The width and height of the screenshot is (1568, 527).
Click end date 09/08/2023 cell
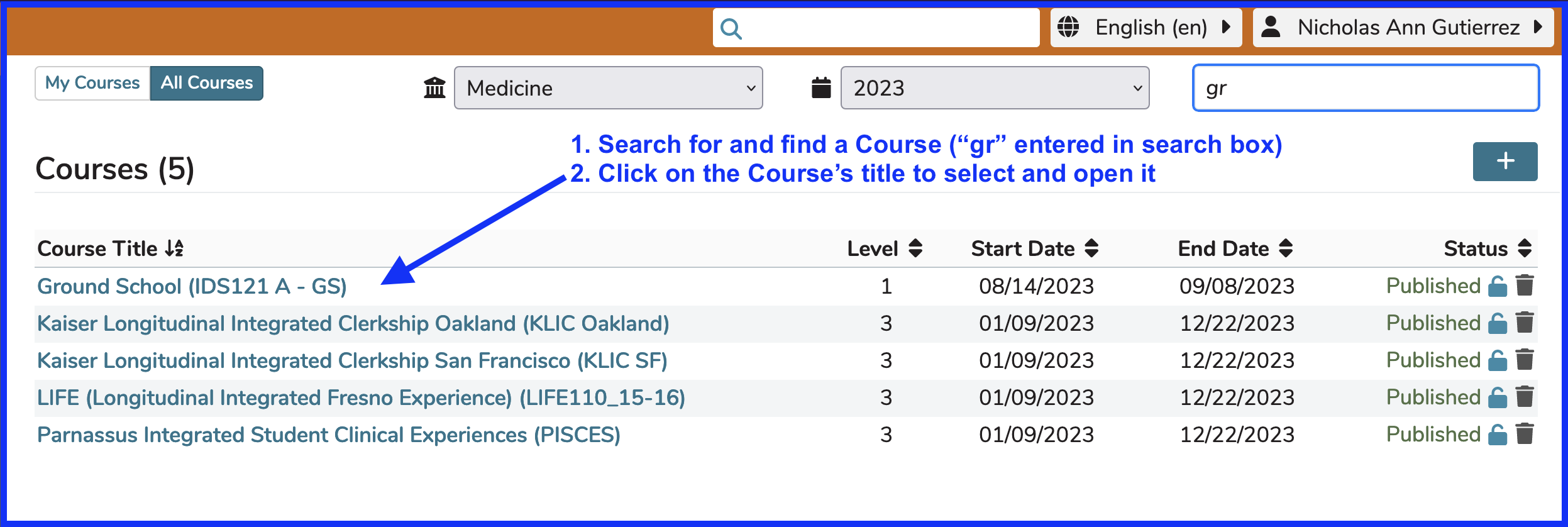[1237, 286]
